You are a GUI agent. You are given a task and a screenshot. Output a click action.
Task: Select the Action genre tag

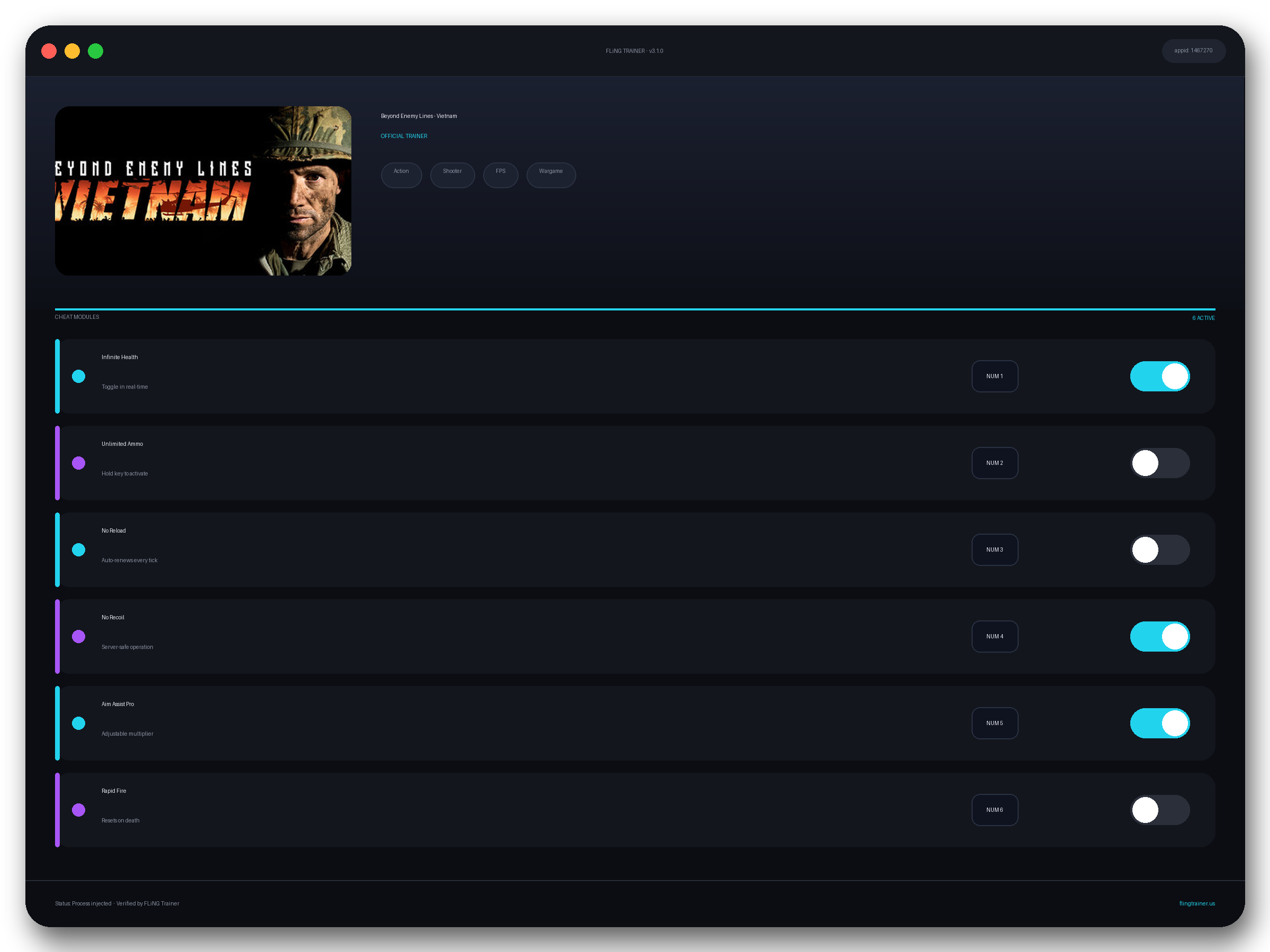pyautogui.click(x=401, y=175)
